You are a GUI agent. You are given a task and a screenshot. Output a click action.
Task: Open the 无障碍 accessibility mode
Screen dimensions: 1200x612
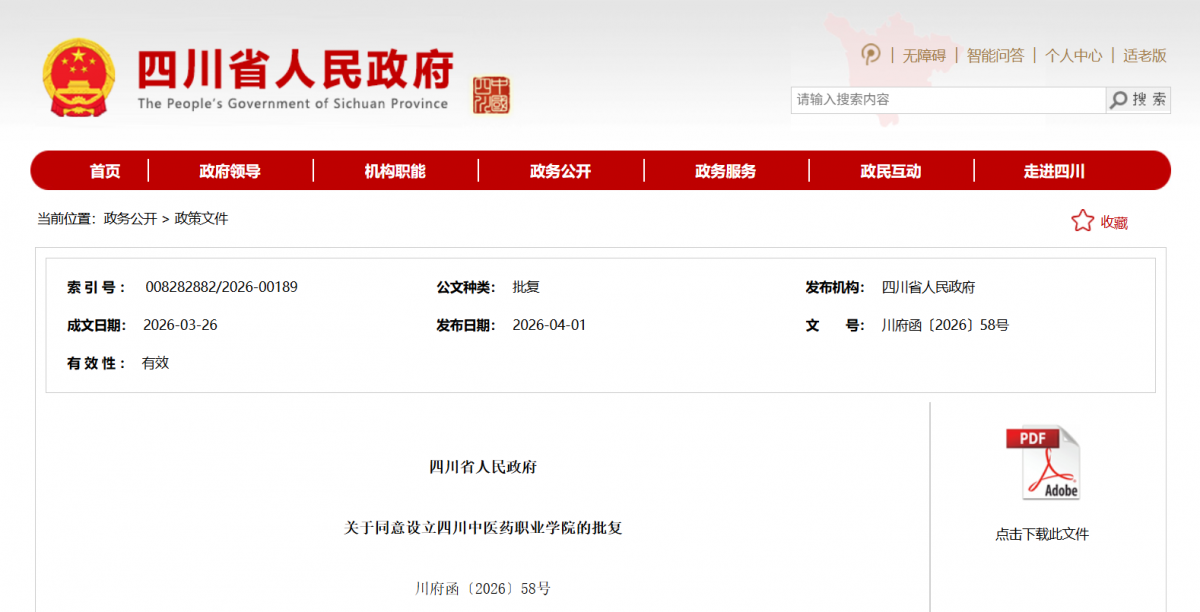tap(924, 56)
